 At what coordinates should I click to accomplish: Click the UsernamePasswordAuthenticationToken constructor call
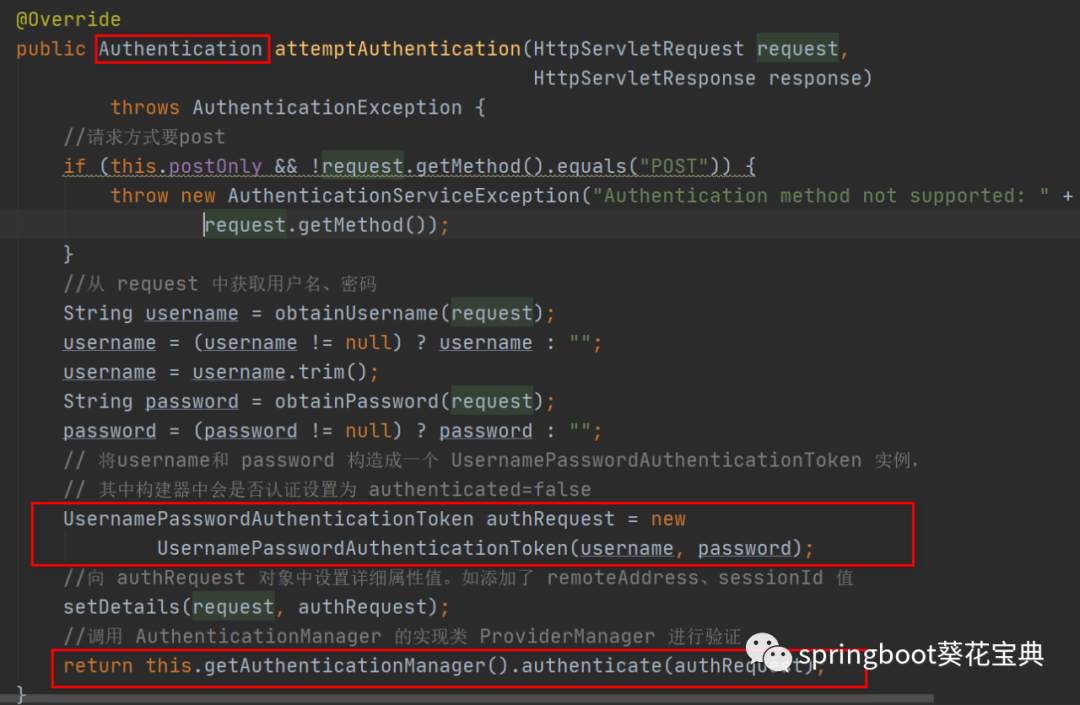tap(362, 548)
